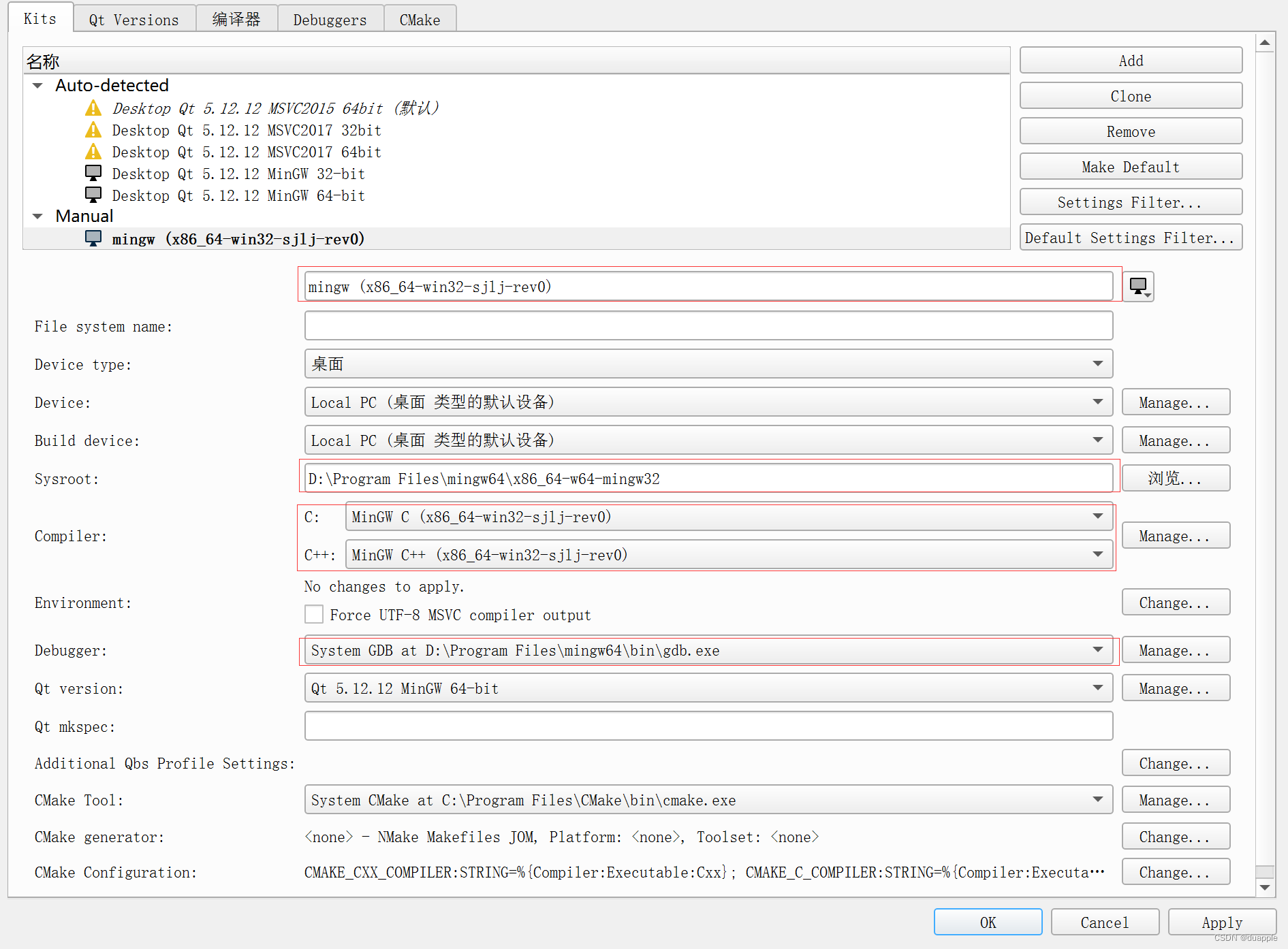1288x949 pixels.
Task: Collapse the Auto-detected kits group
Action: pos(38,86)
